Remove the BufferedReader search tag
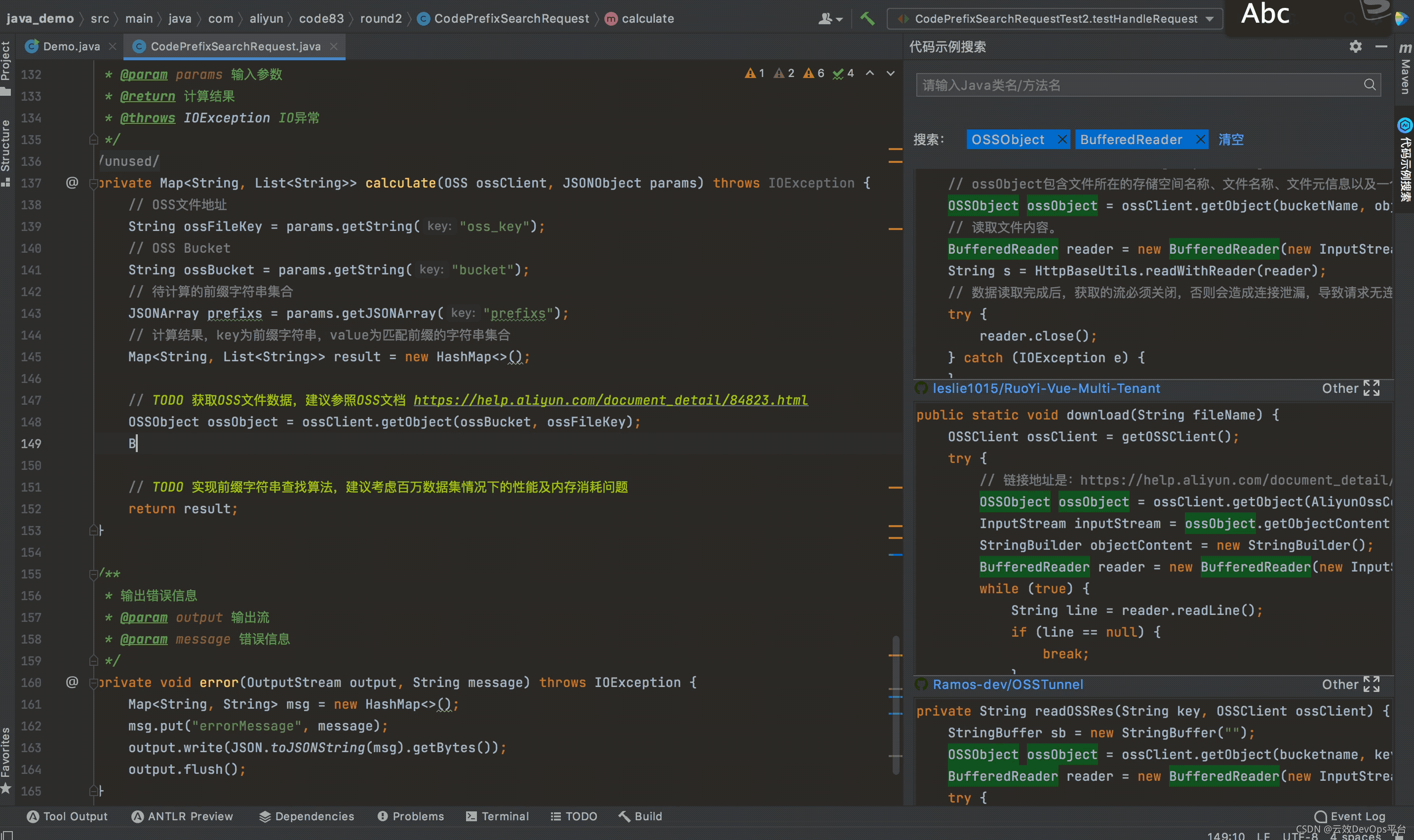 pos(1200,139)
